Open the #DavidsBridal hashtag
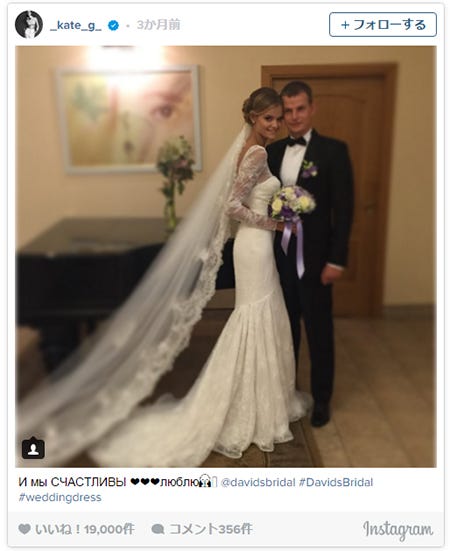450x551 pixels. 336,482
